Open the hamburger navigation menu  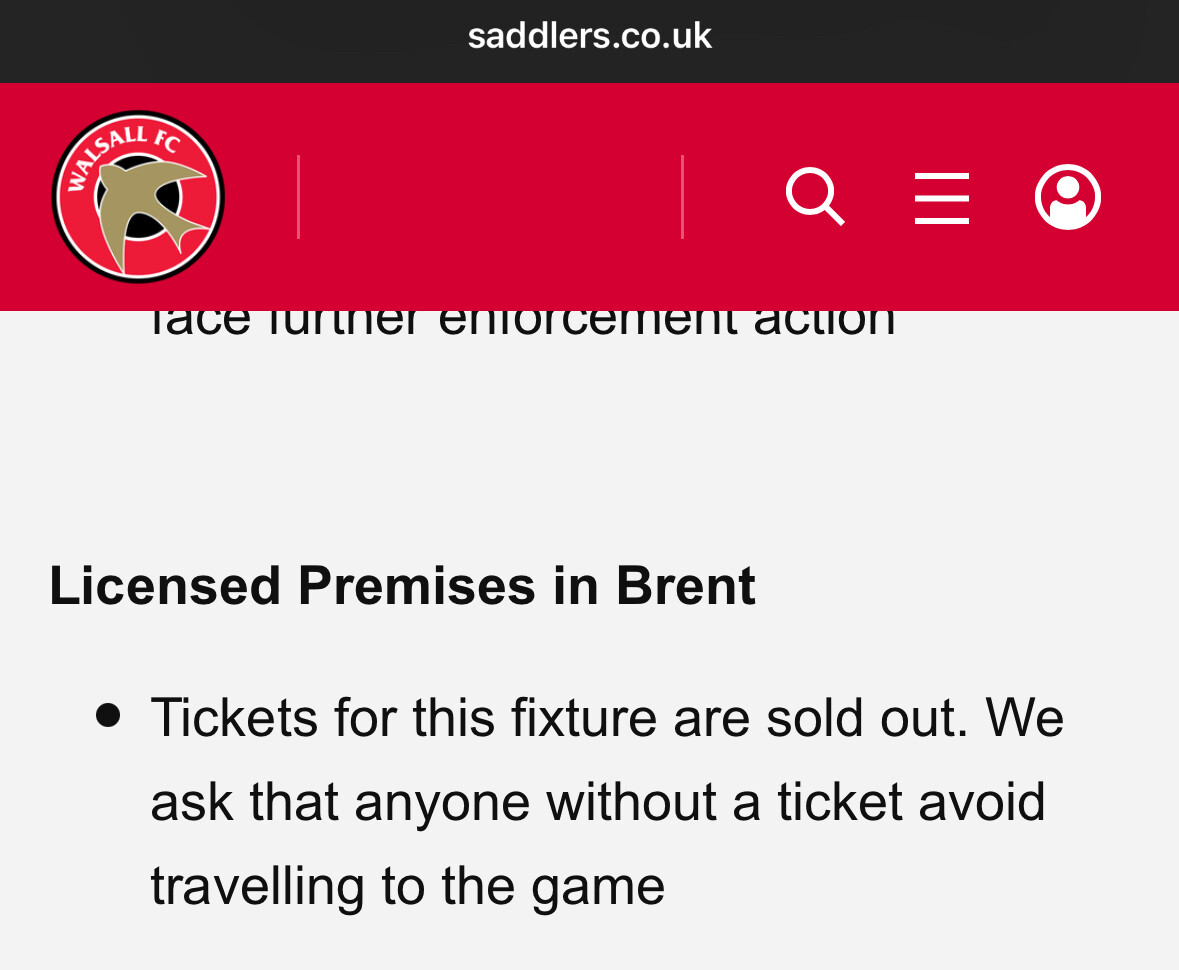[941, 198]
